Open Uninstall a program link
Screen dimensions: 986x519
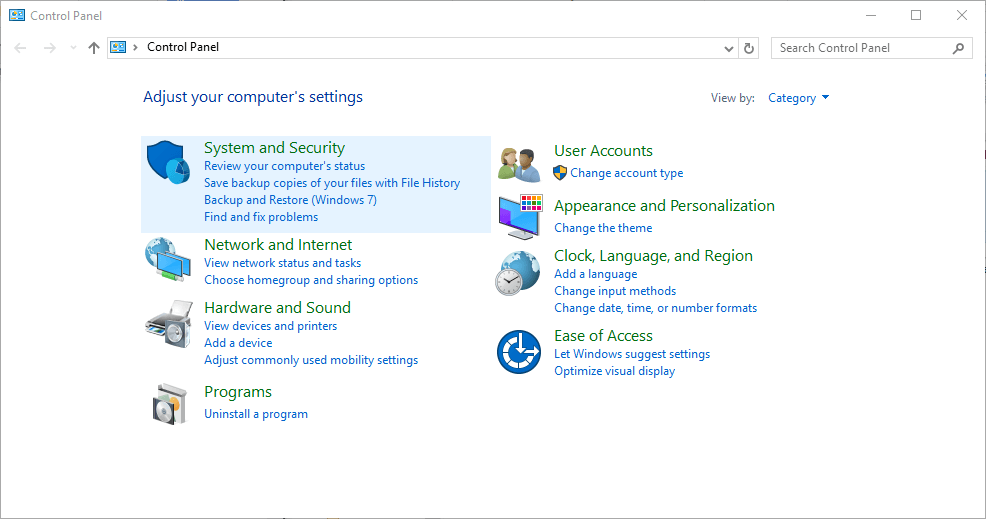click(x=256, y=414)
